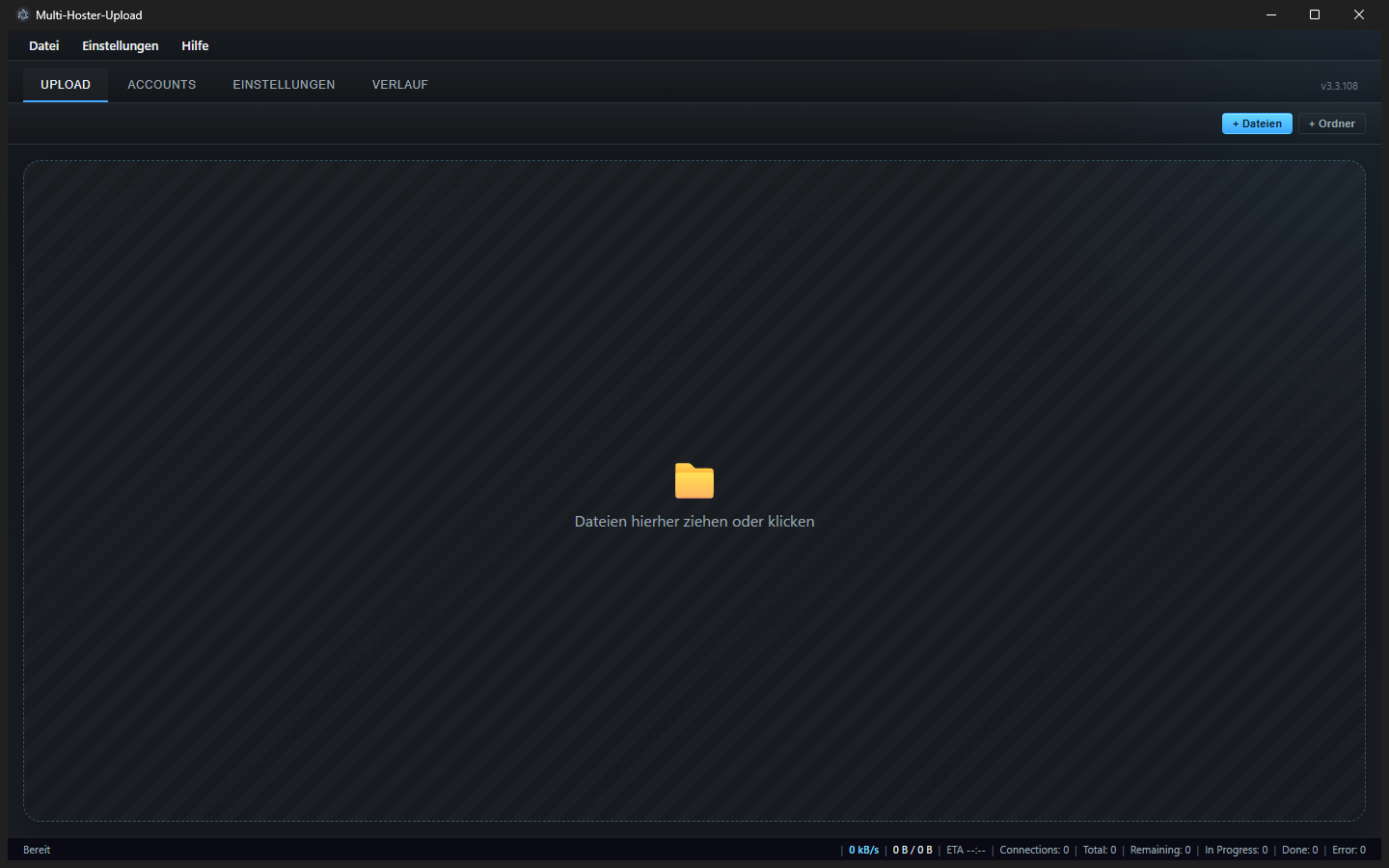This screenshot has width=1389, height=868.
Task: Switch to the VERLAUF tab
Action: coord(400,85)
